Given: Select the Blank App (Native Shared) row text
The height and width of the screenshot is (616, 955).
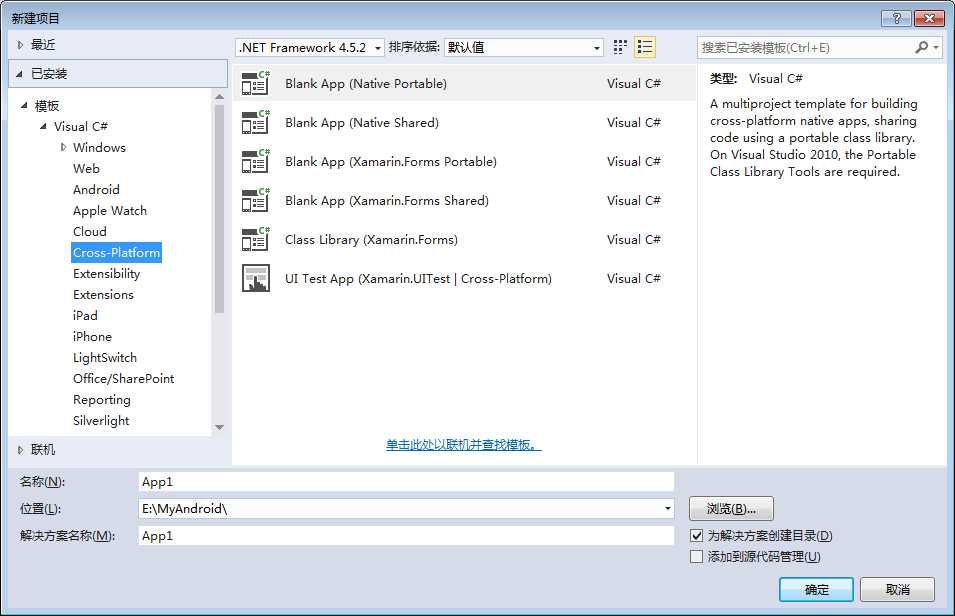Looking at the screenshot, I should 362,122.
